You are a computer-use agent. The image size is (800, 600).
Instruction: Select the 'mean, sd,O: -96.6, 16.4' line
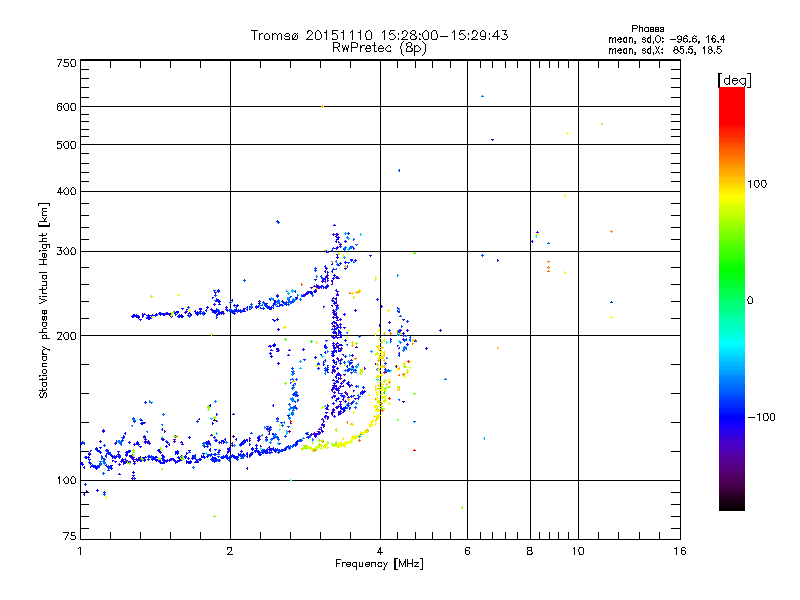pos(666,39)
